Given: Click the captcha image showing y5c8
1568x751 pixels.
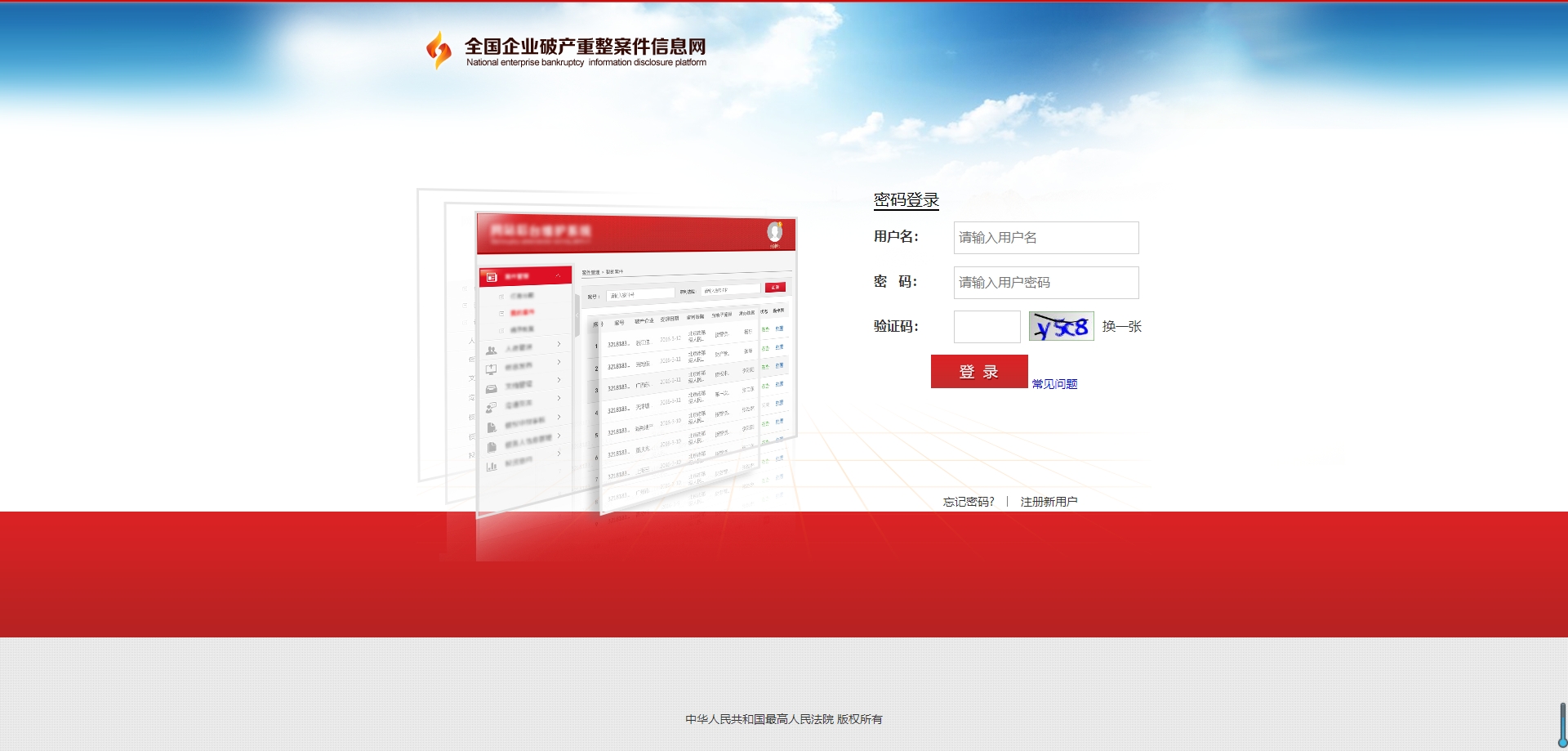Looking at the screenshot, I should (x=1061, y=327).
